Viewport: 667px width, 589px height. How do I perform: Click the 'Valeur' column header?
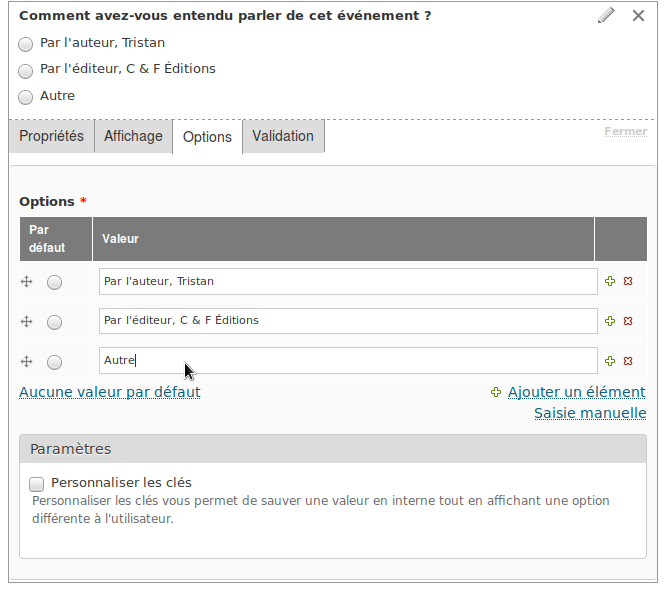(343, 239)
